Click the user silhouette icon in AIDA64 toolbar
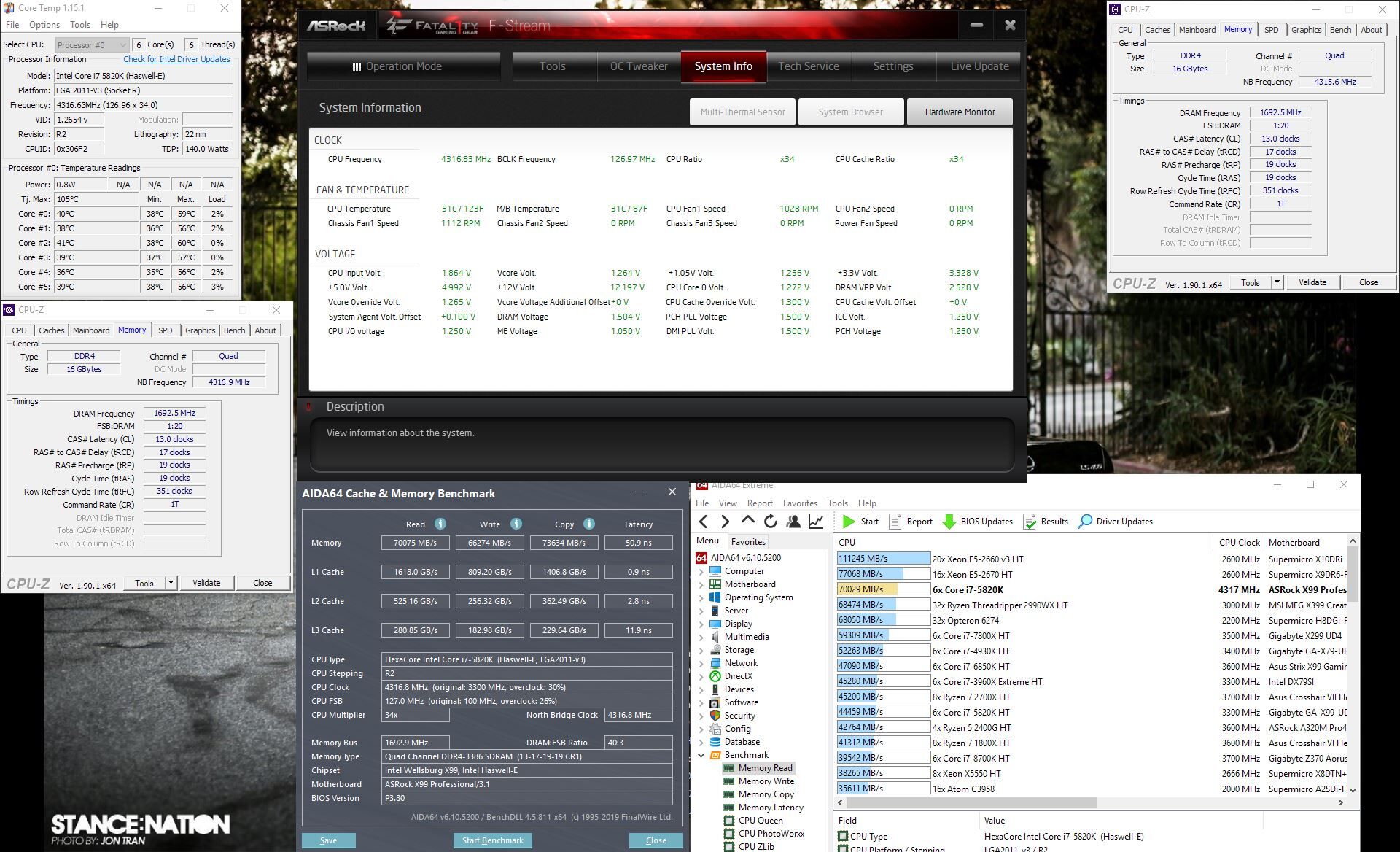The height and width of the screenshot is (852, 1400). pyautogui.click(x=793, y=522)
